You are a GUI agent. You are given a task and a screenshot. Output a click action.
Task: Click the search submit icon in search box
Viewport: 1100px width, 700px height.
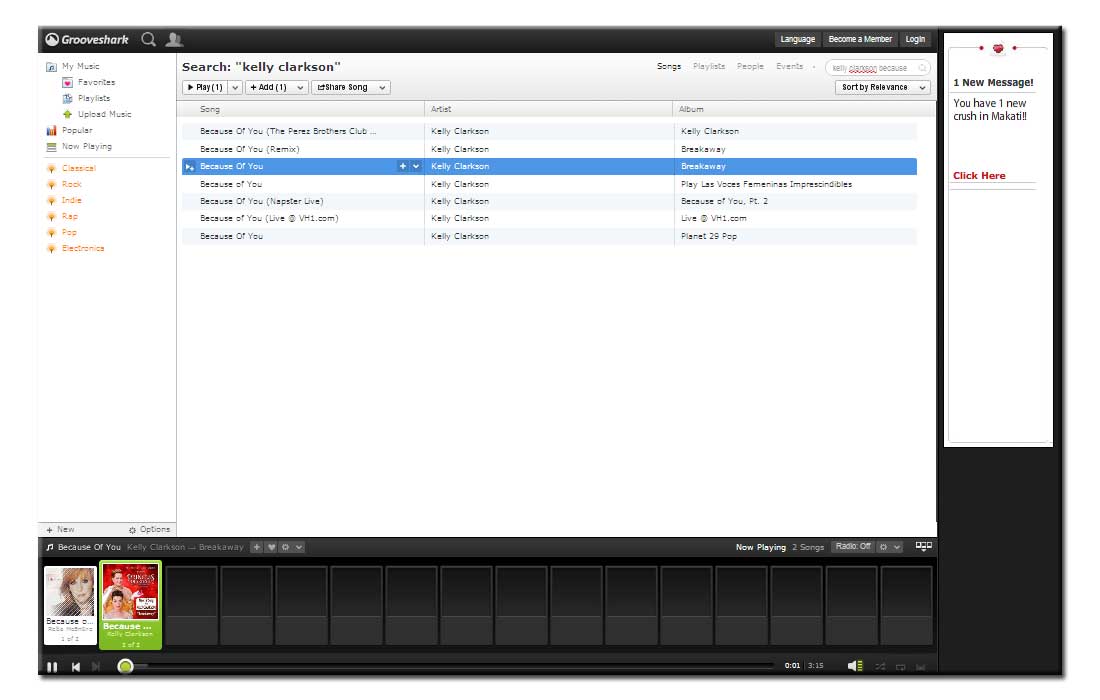click(x=922, y=68)
